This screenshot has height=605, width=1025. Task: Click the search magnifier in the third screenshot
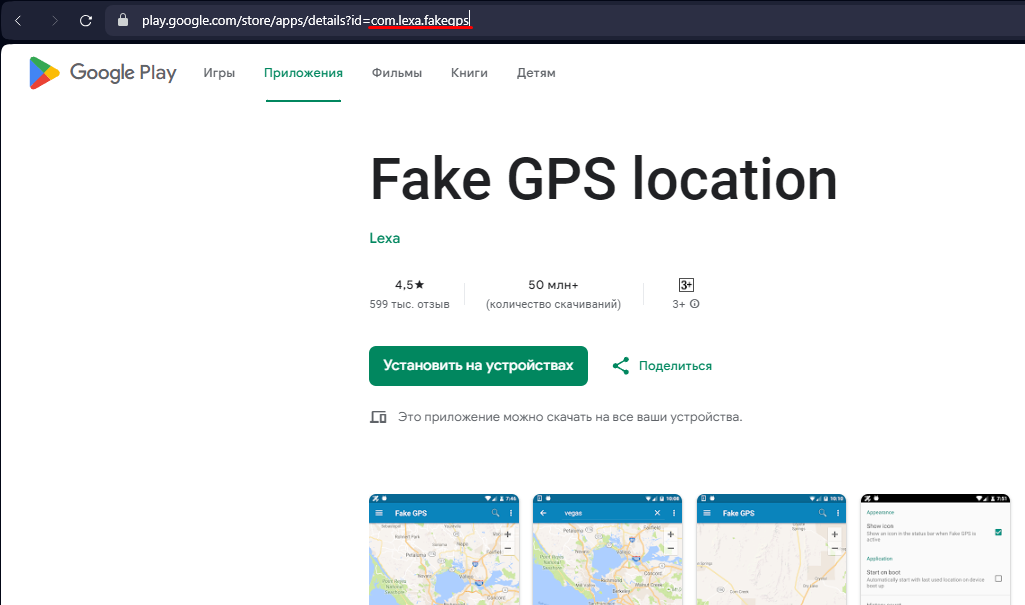coord(822,513)
